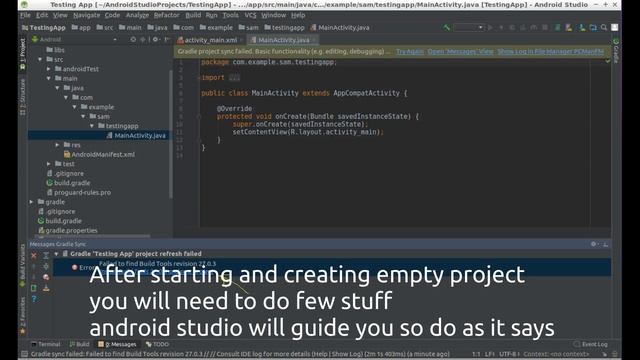Viewport: 640px width, 360px height.
Task: Click the red close icon in Messages panel
Action: click(x=34, y=256)
